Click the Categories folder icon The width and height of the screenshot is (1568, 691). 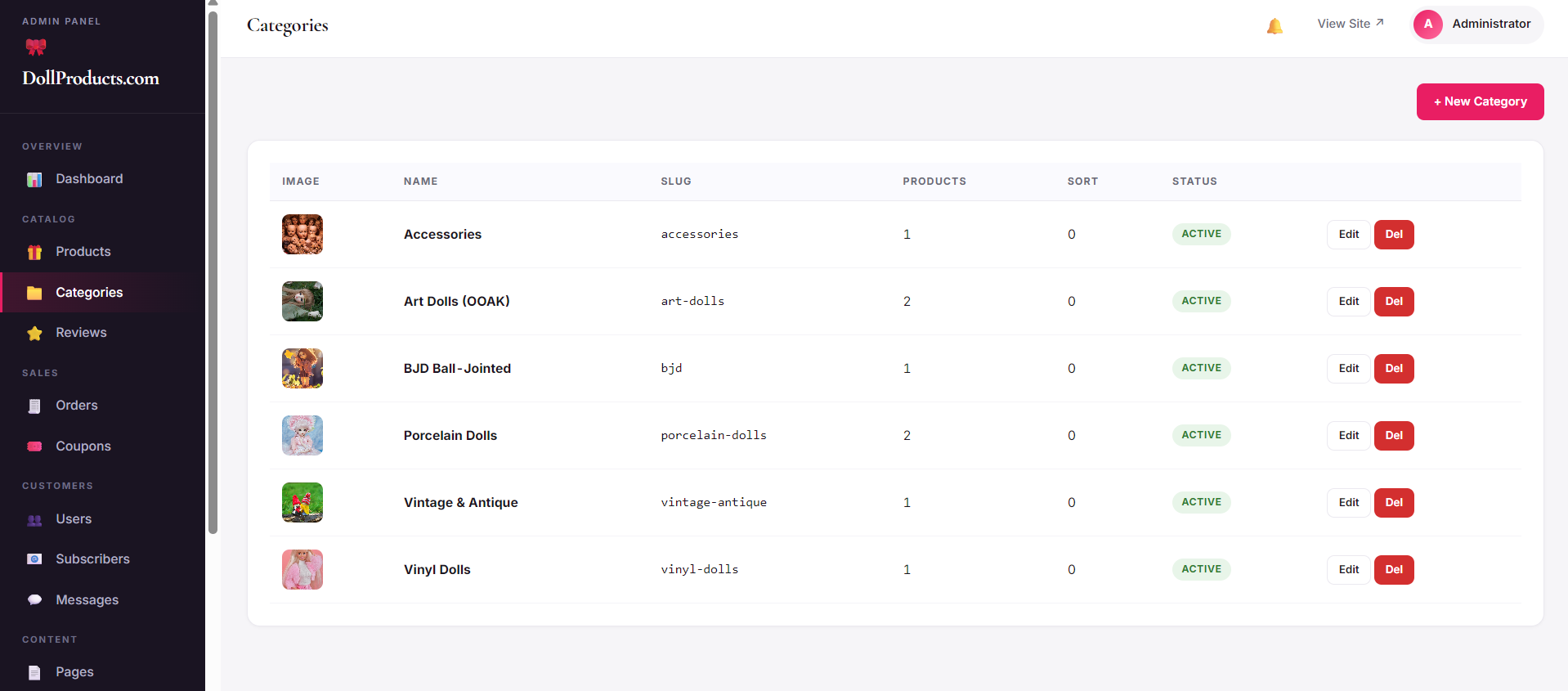pos(34,293)
